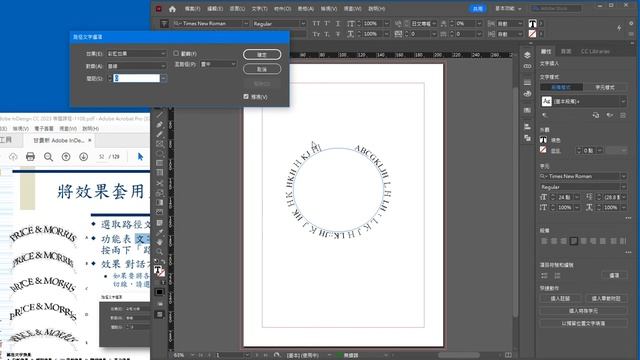This screenshot has height=360, width=640.
Task: Select the Scissors tool
Action: click(x=160, y=183)
